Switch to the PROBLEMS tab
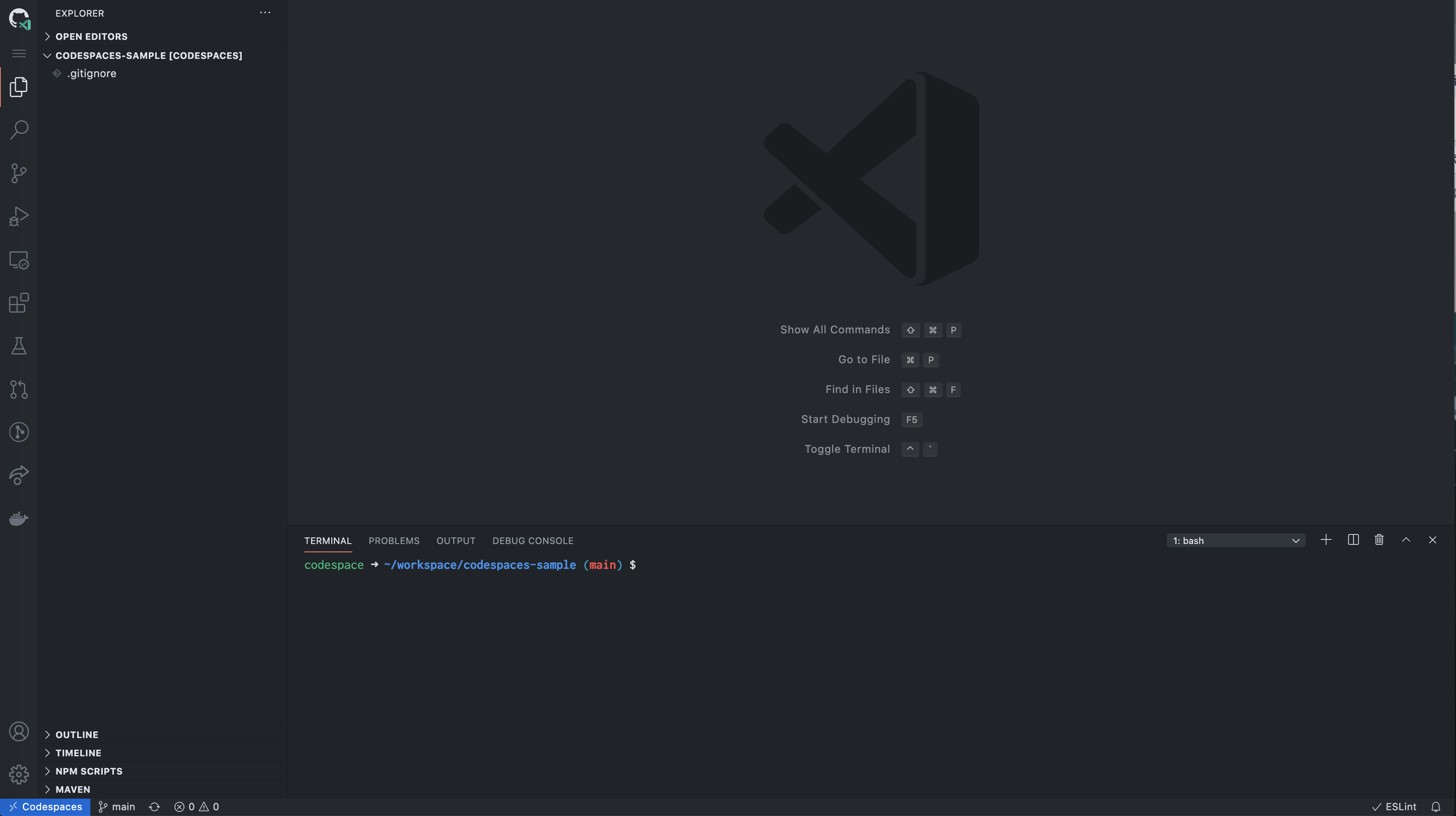This screenshot has width=1456, height=816. click(393, 541)
